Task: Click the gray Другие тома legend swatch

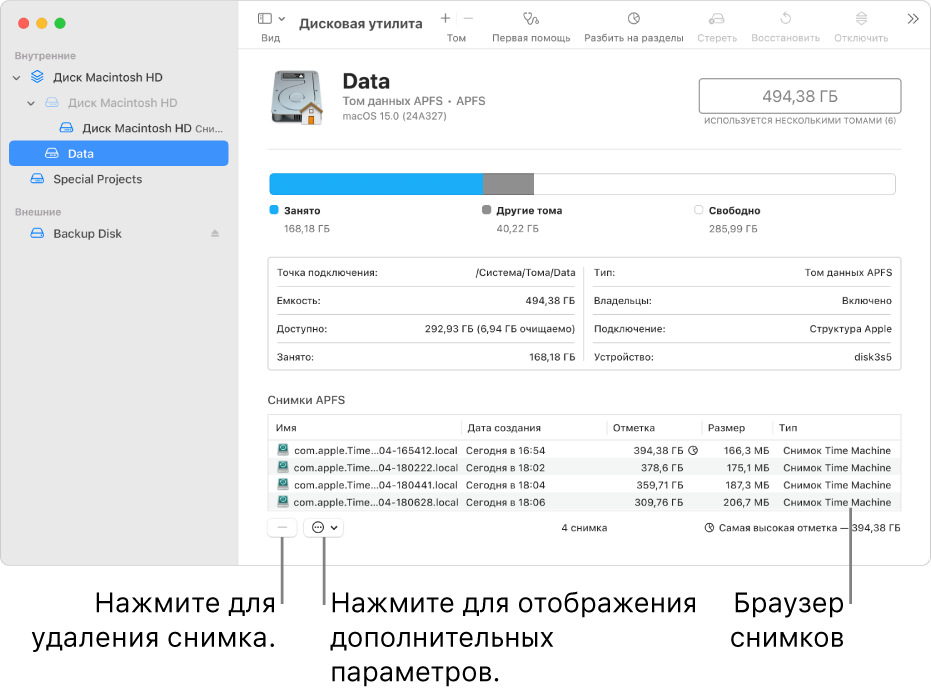Action: pyautogui.click(x=486, y=210)
